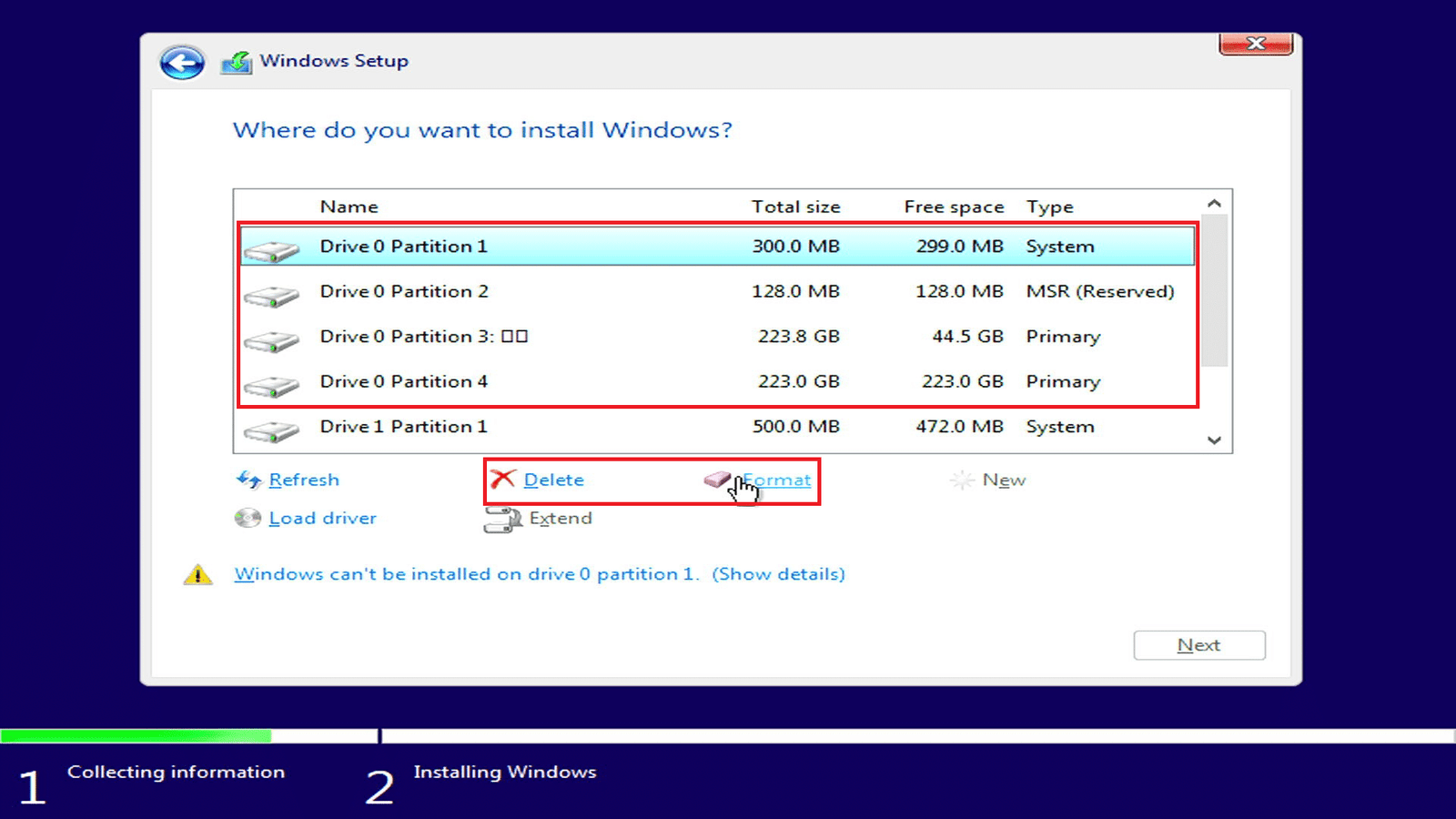
Task: Click the Load driver disc icon
Action: [248, 518]
